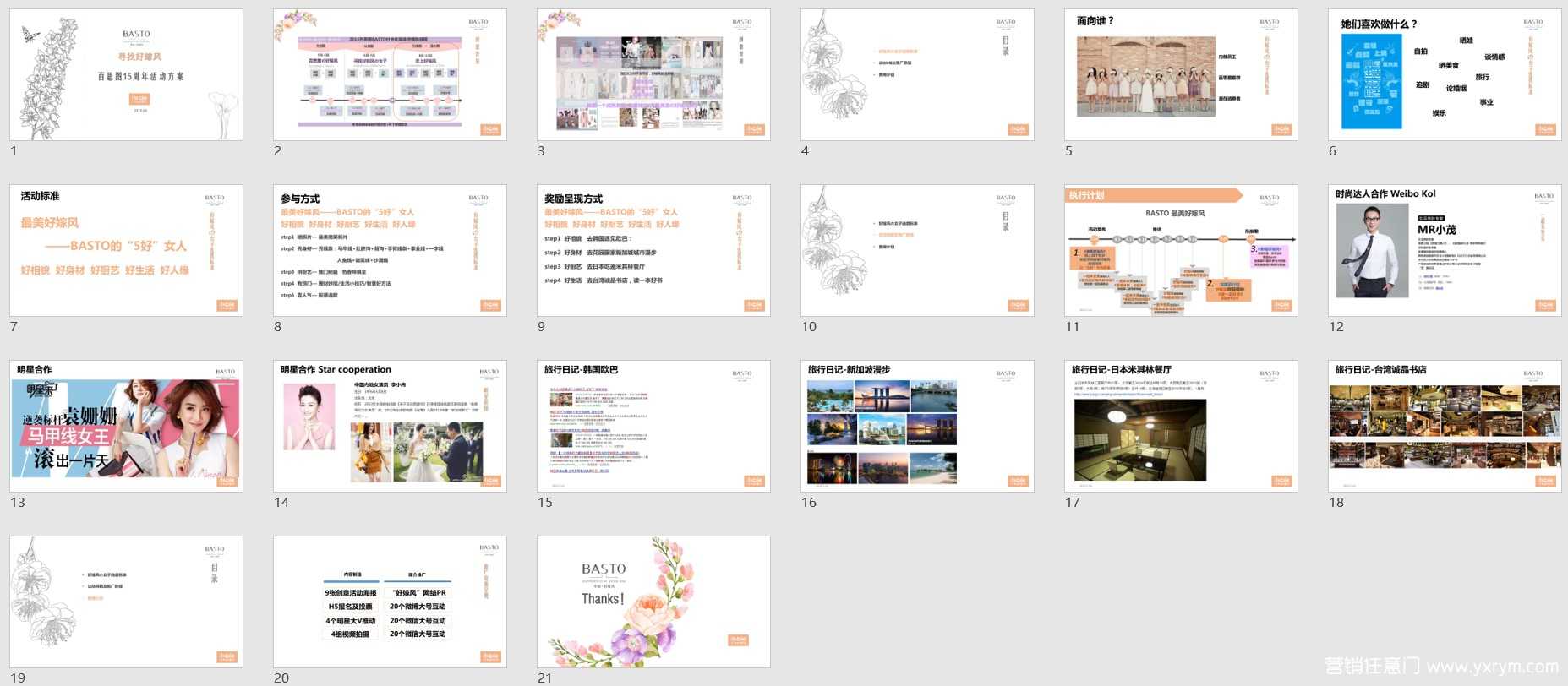Select slide 10 contents thumbnail
Image resolution: width=1568 pixels, height=686 pixels.
[917, 250]
